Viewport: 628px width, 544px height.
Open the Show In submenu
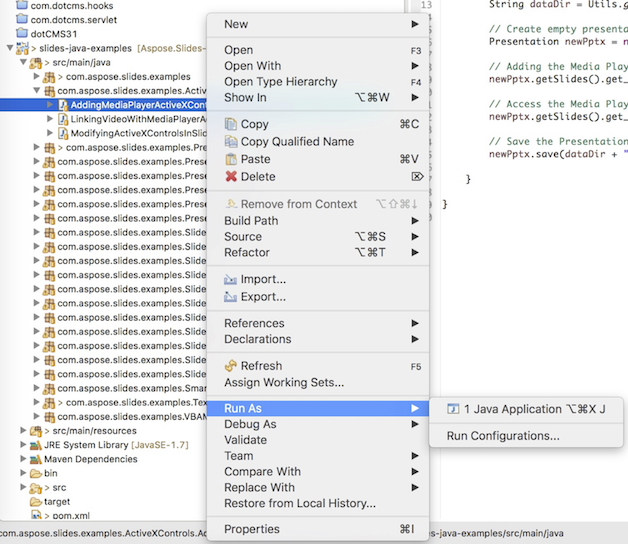(x=318, y=97)
